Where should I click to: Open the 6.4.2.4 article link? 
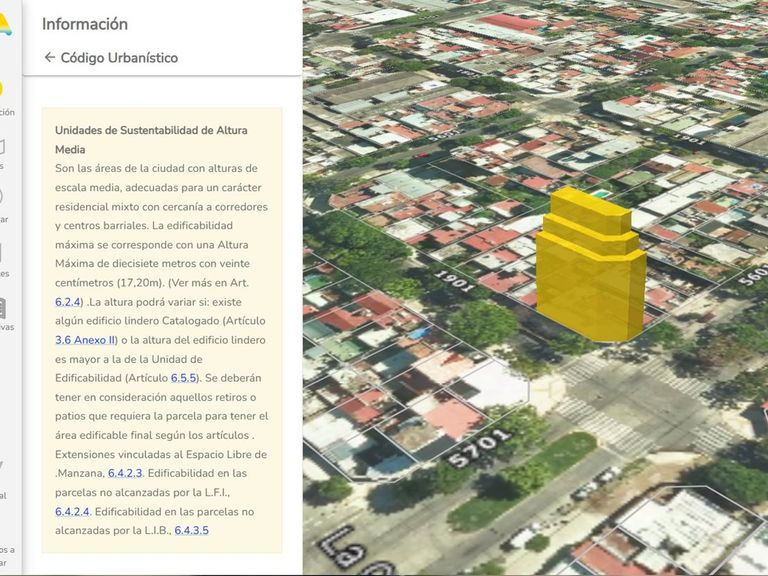tap(72, 511)
